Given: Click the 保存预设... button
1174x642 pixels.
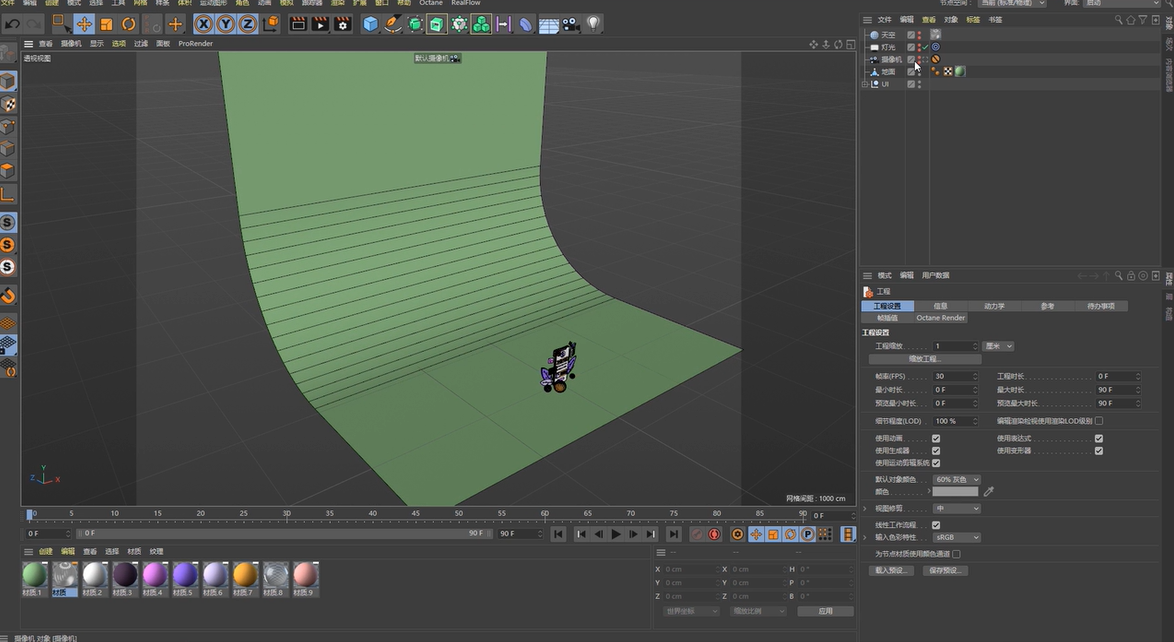Looking at the screenshot, I should 945,571.
